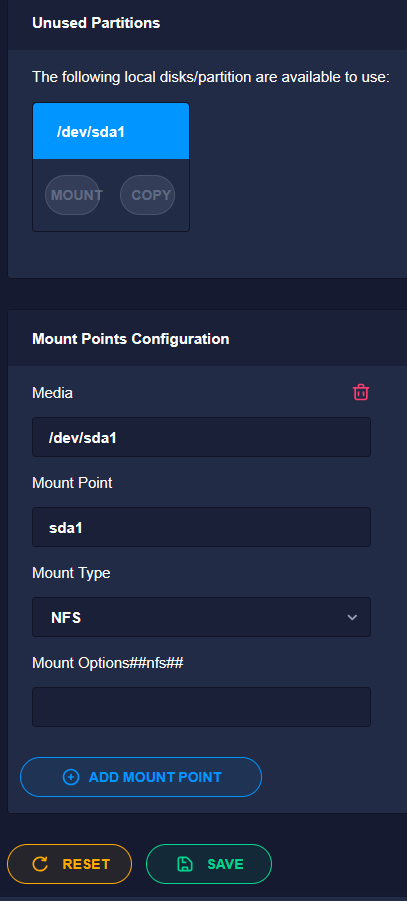The height and width of the screenshot is (901, 407).
Task: Click the MOUNT button for /dev/sda1
Action: 73,195
